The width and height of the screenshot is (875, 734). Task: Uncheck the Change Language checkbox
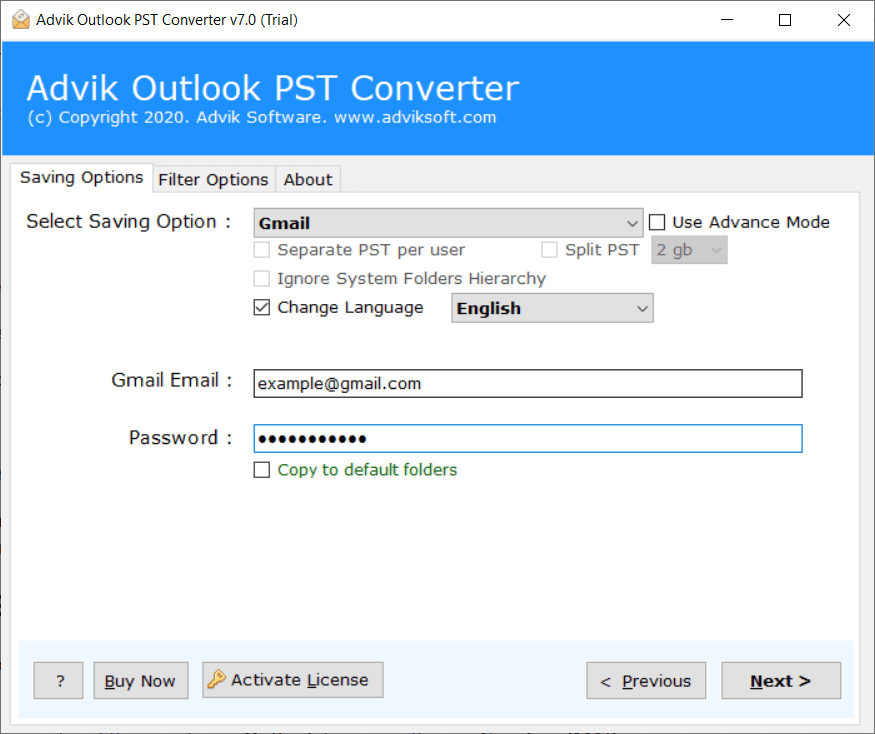262,307
